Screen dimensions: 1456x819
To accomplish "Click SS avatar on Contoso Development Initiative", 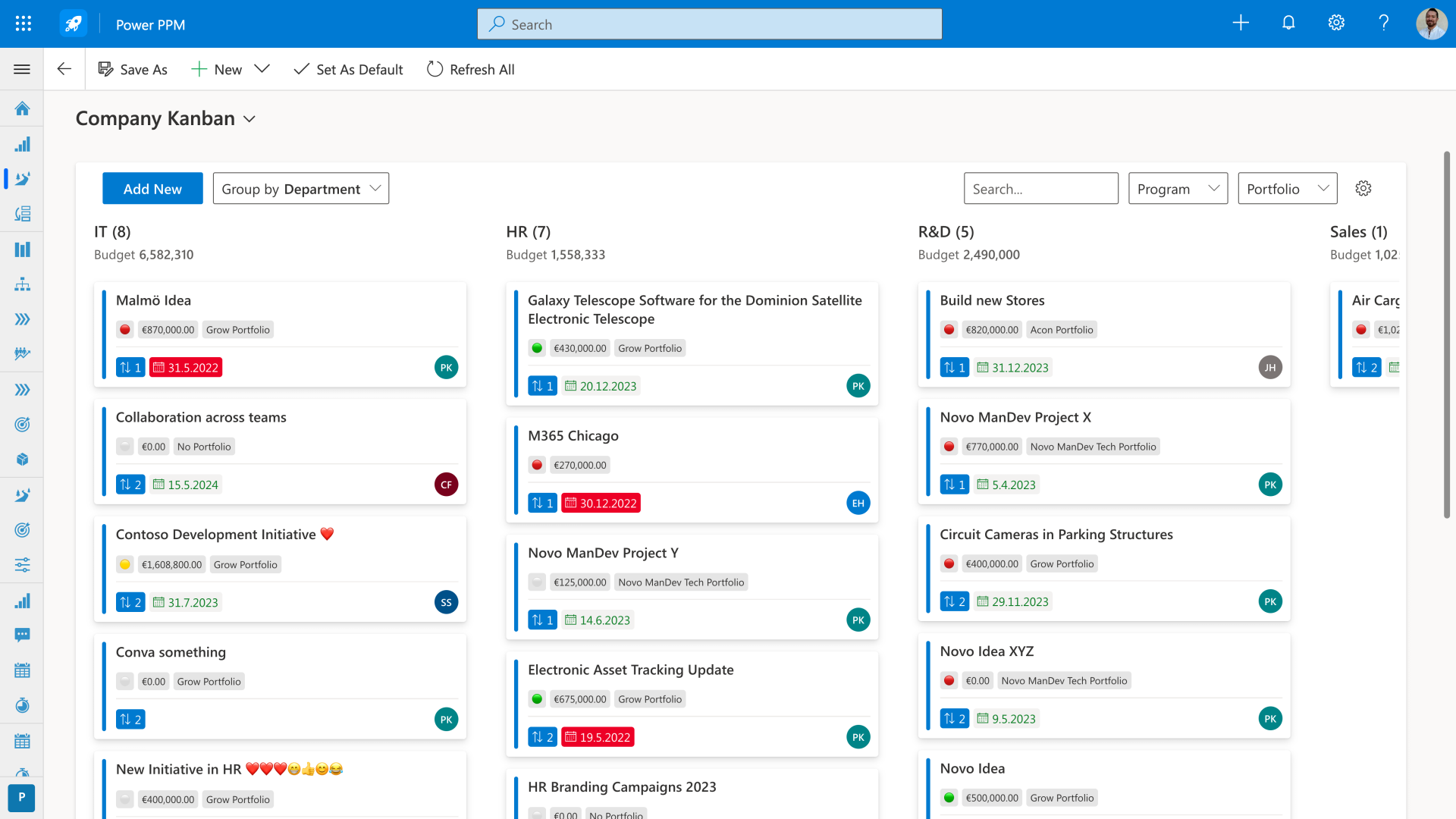I will 446,602.
